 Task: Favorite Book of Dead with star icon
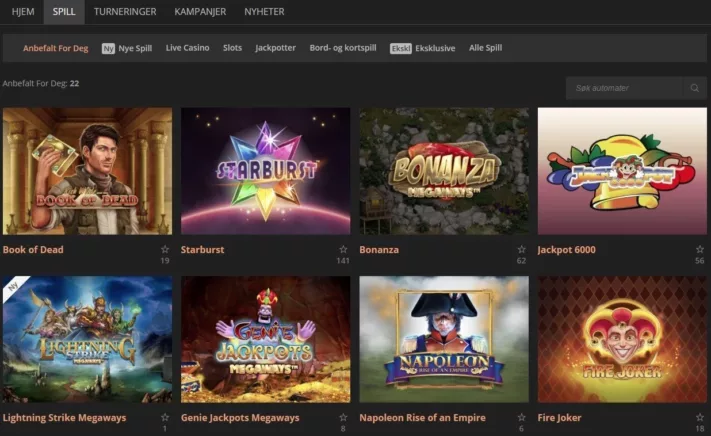165,249
